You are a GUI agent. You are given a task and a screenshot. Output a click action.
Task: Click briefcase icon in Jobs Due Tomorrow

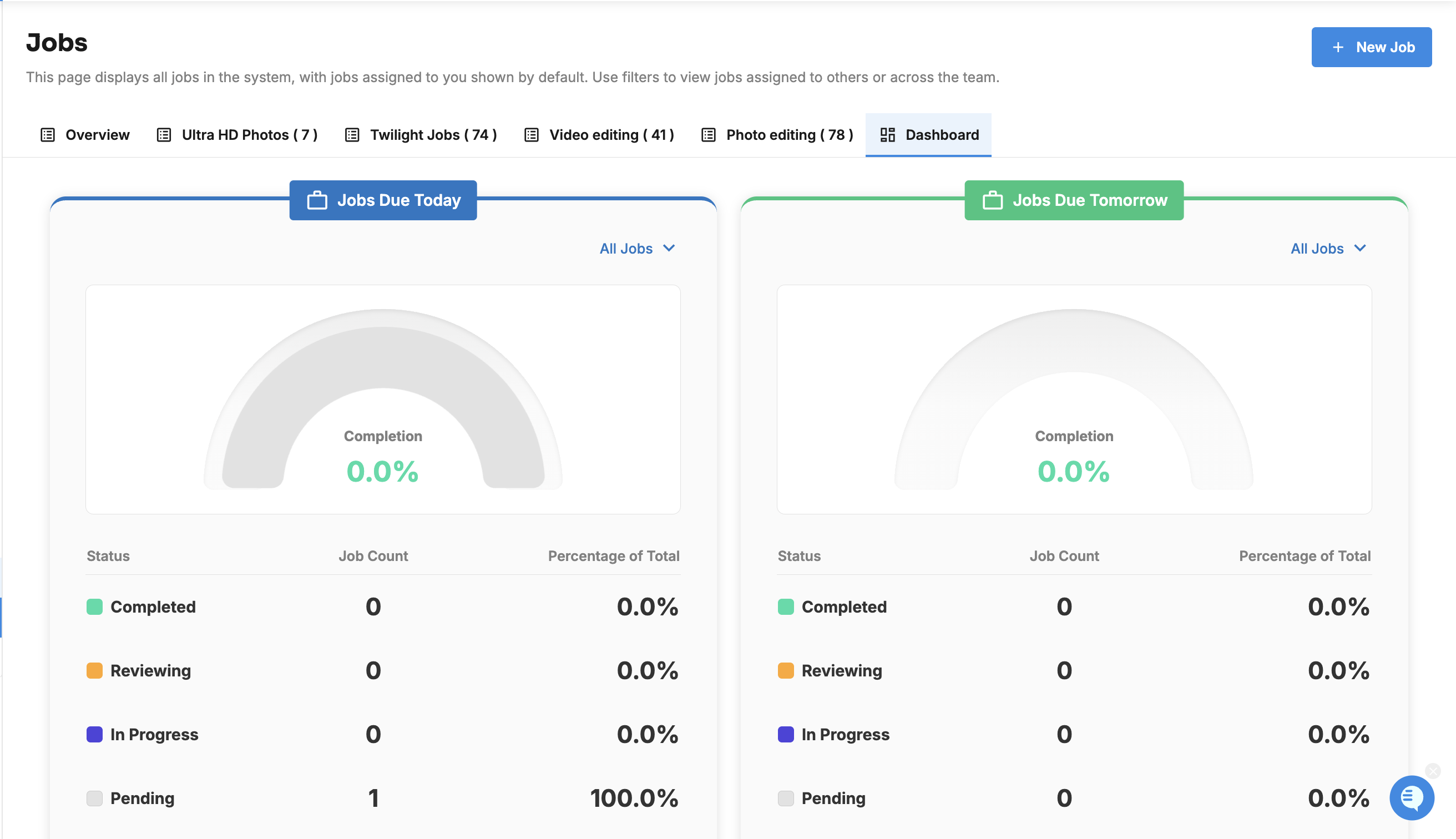coord(992,200)
